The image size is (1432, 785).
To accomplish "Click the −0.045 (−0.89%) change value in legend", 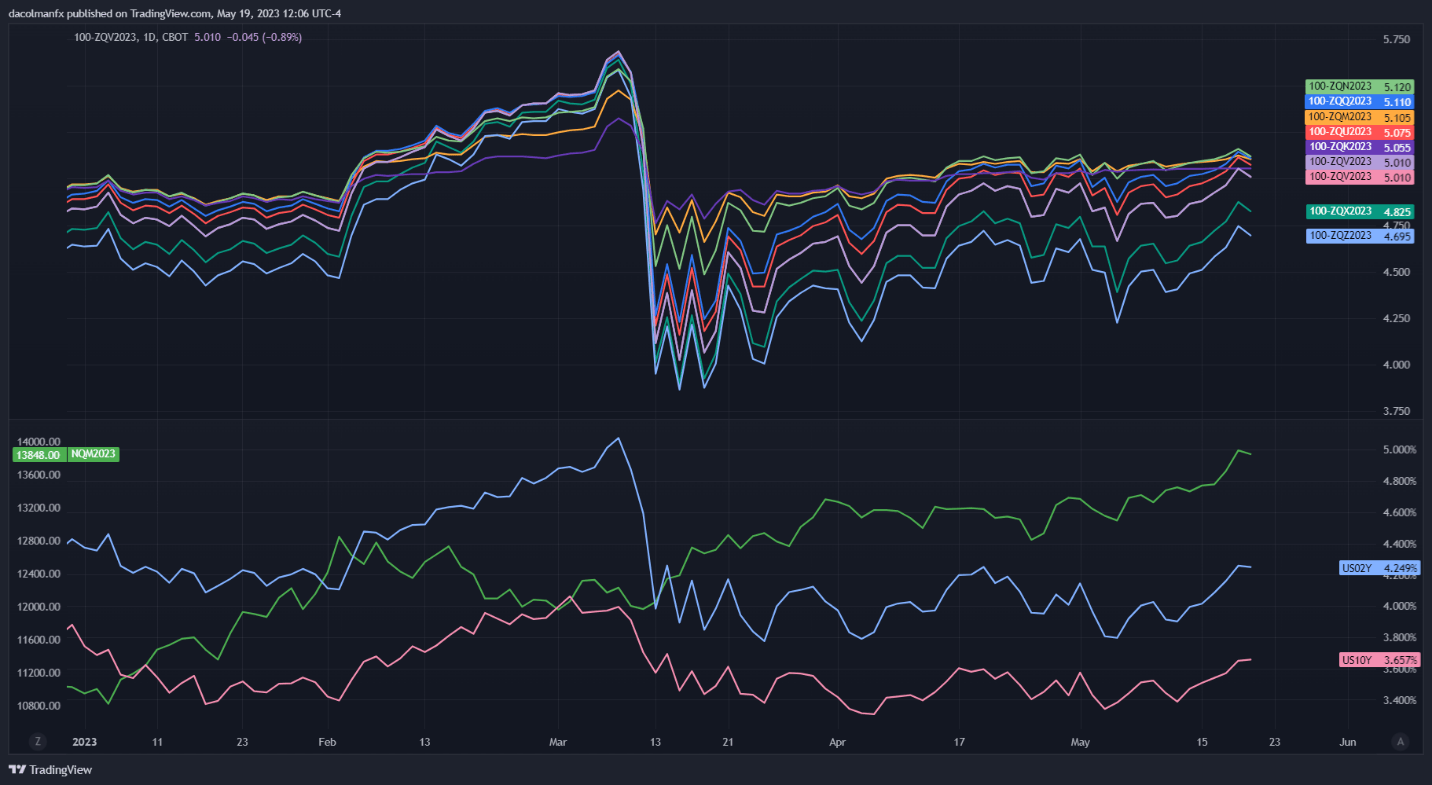I will (x=265, y=37).
